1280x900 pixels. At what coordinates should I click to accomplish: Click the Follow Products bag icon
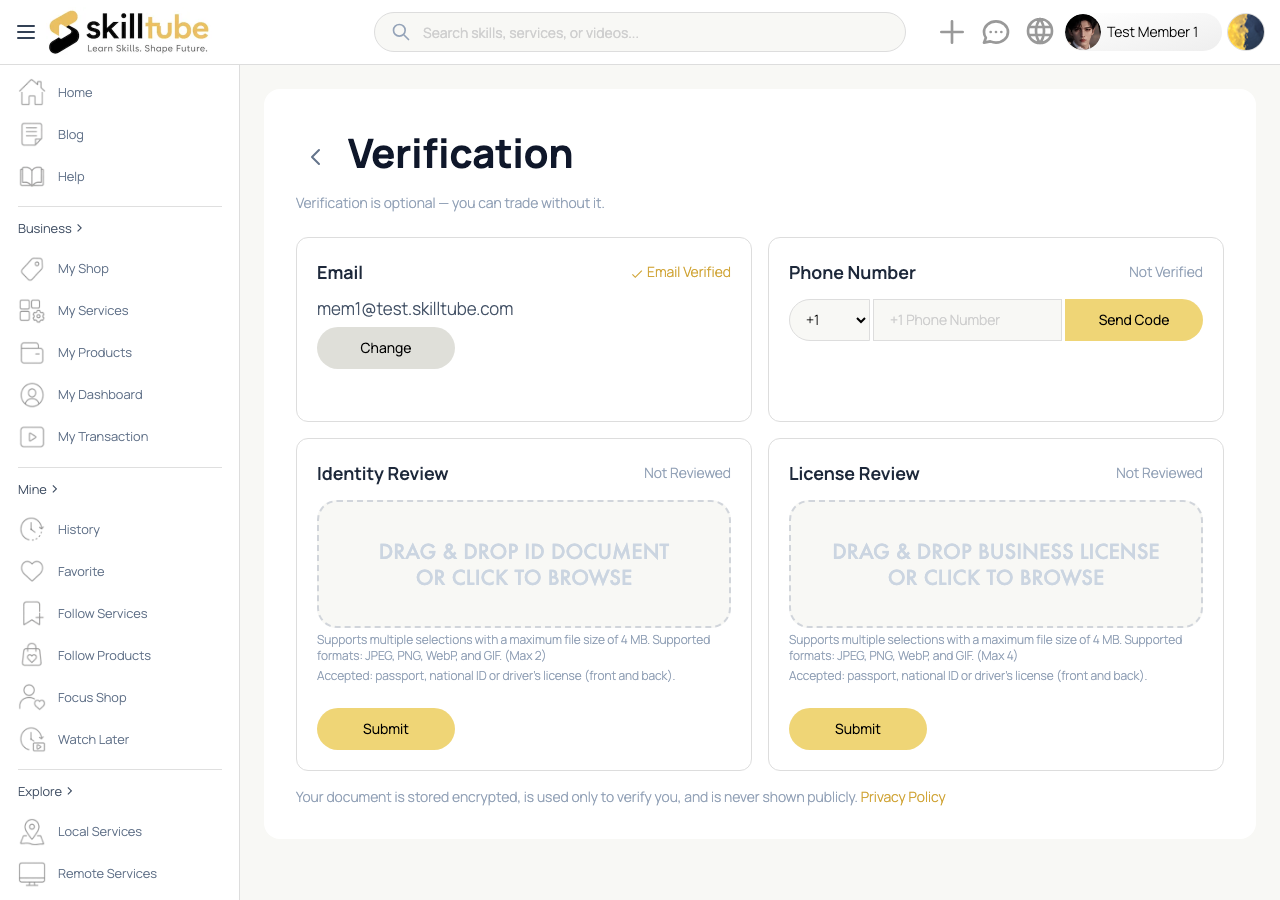pyautogui.click(x=32, y=655)
